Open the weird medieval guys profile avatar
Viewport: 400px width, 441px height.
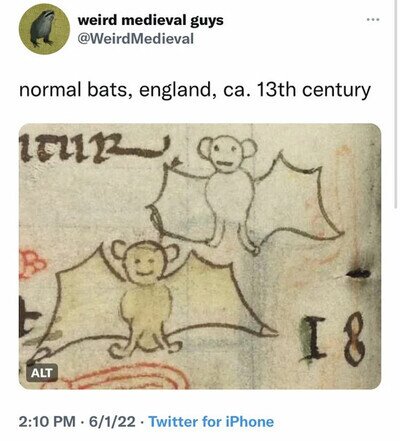44,29
